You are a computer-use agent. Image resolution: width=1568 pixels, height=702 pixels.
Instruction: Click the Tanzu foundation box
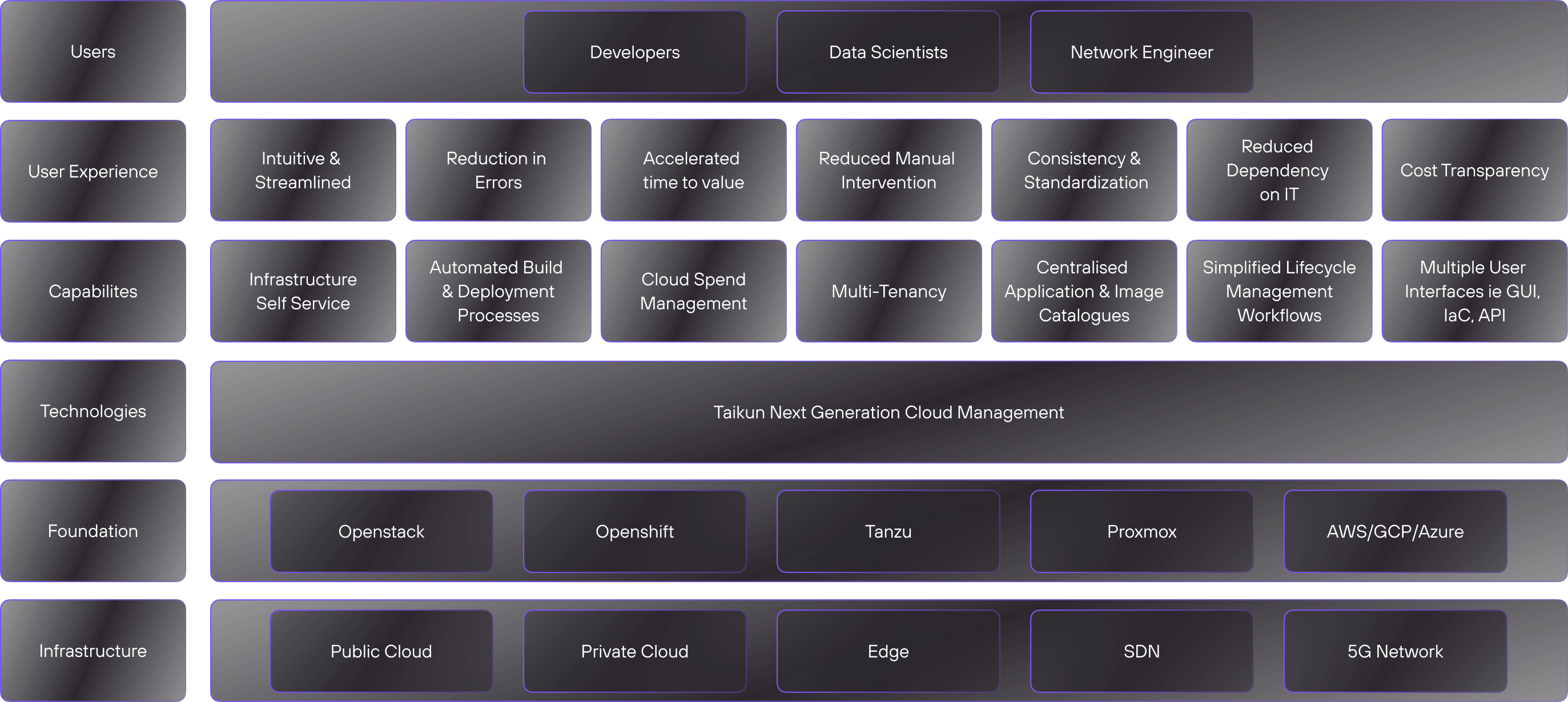[887, 532]
